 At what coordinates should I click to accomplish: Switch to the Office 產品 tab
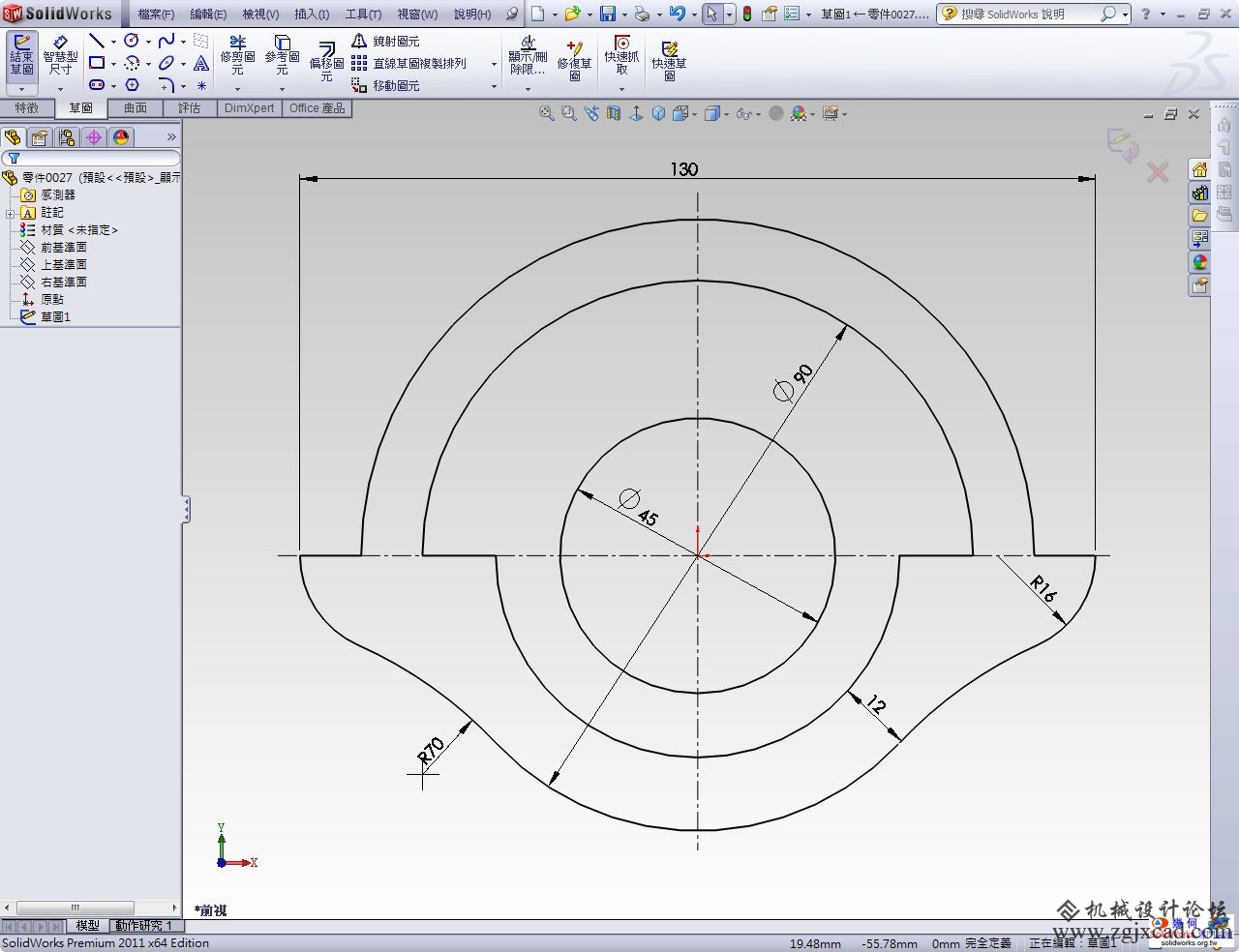[x=317, y=108]
